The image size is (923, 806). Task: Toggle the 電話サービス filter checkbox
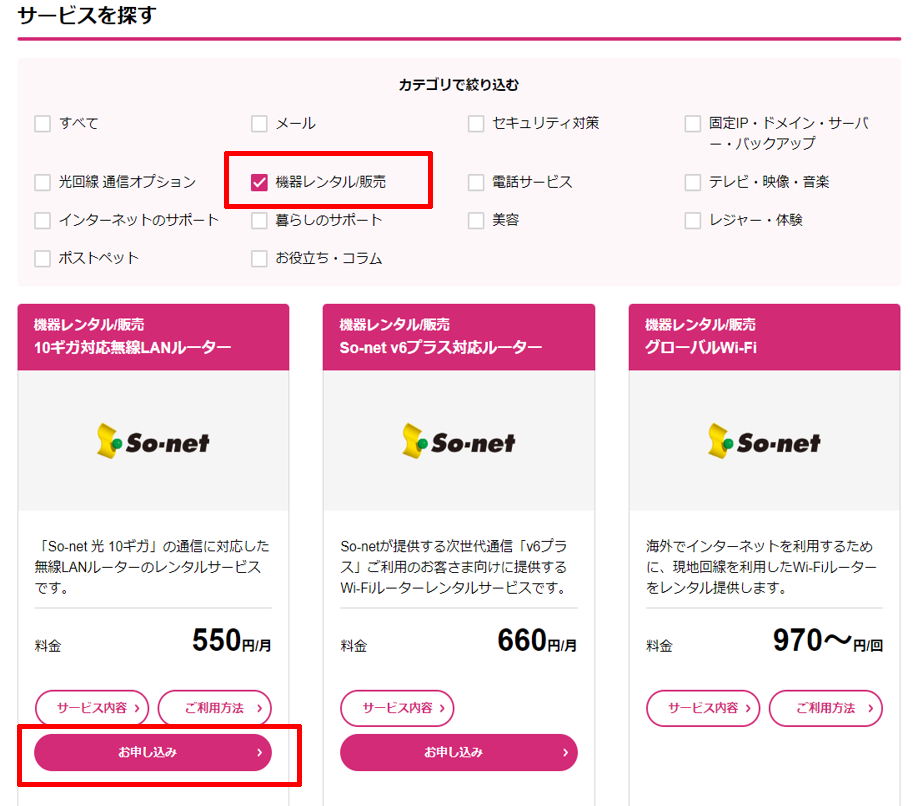click(x=476, y=182)
